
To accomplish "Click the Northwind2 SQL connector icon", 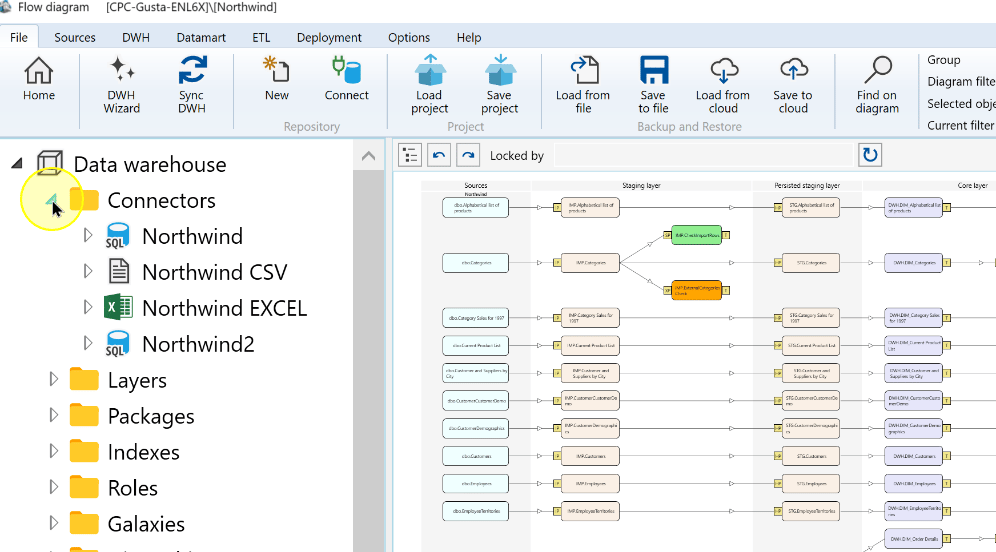I will click(x=118, y=344).
